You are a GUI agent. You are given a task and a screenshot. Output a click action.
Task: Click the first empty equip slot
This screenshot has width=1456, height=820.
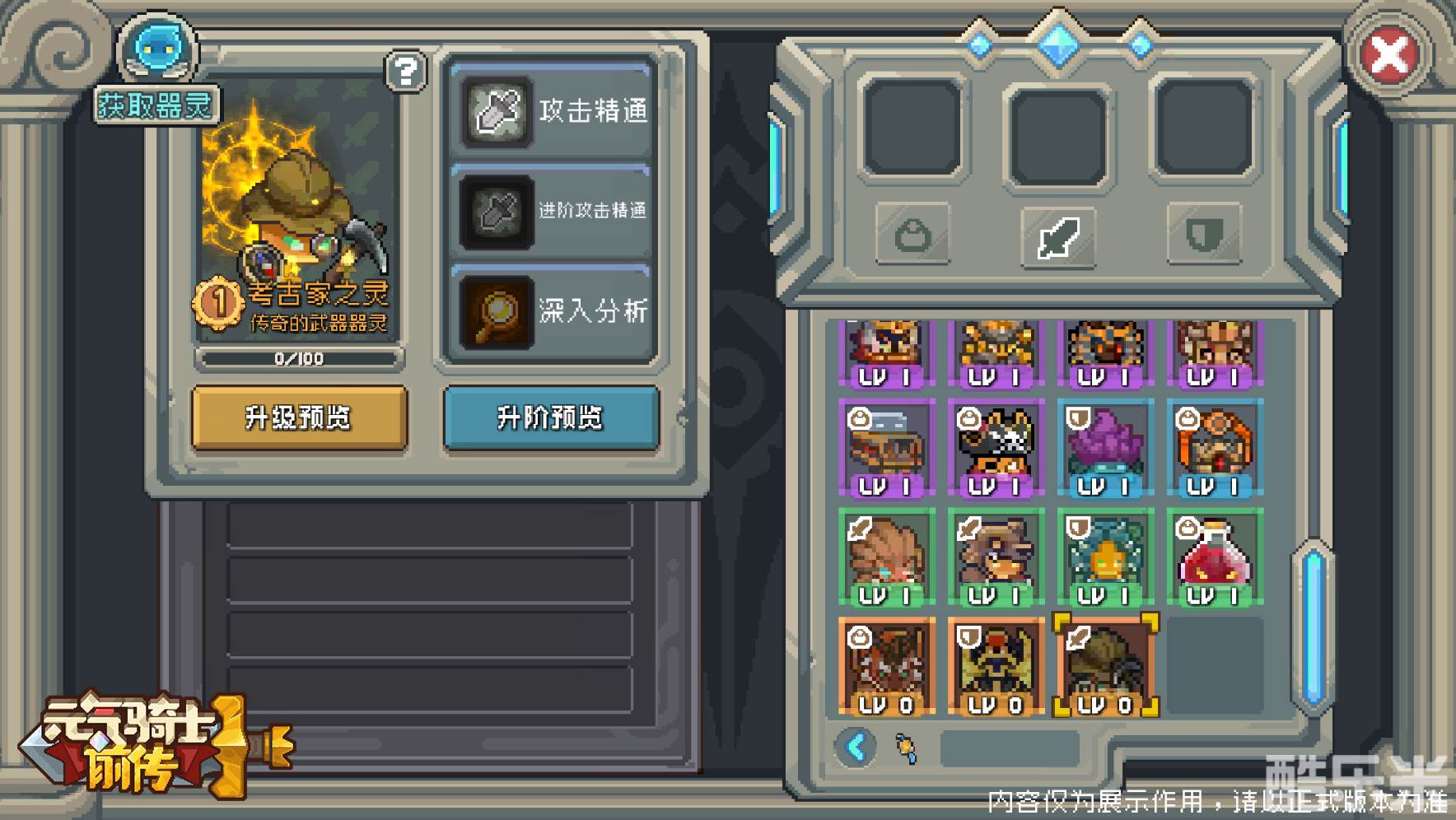coord(912,128)
